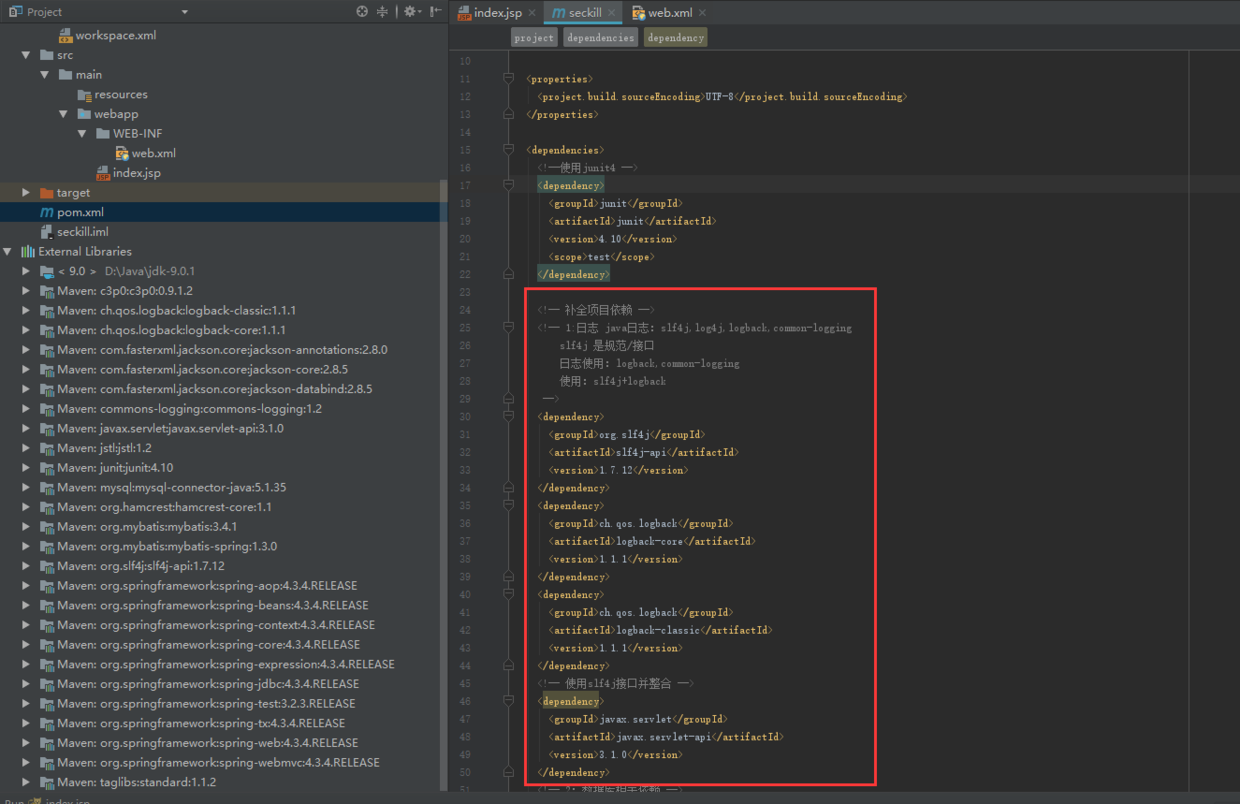Click the logback-classic artifactId line
The image size is (1240, 804).
point(660,630)
